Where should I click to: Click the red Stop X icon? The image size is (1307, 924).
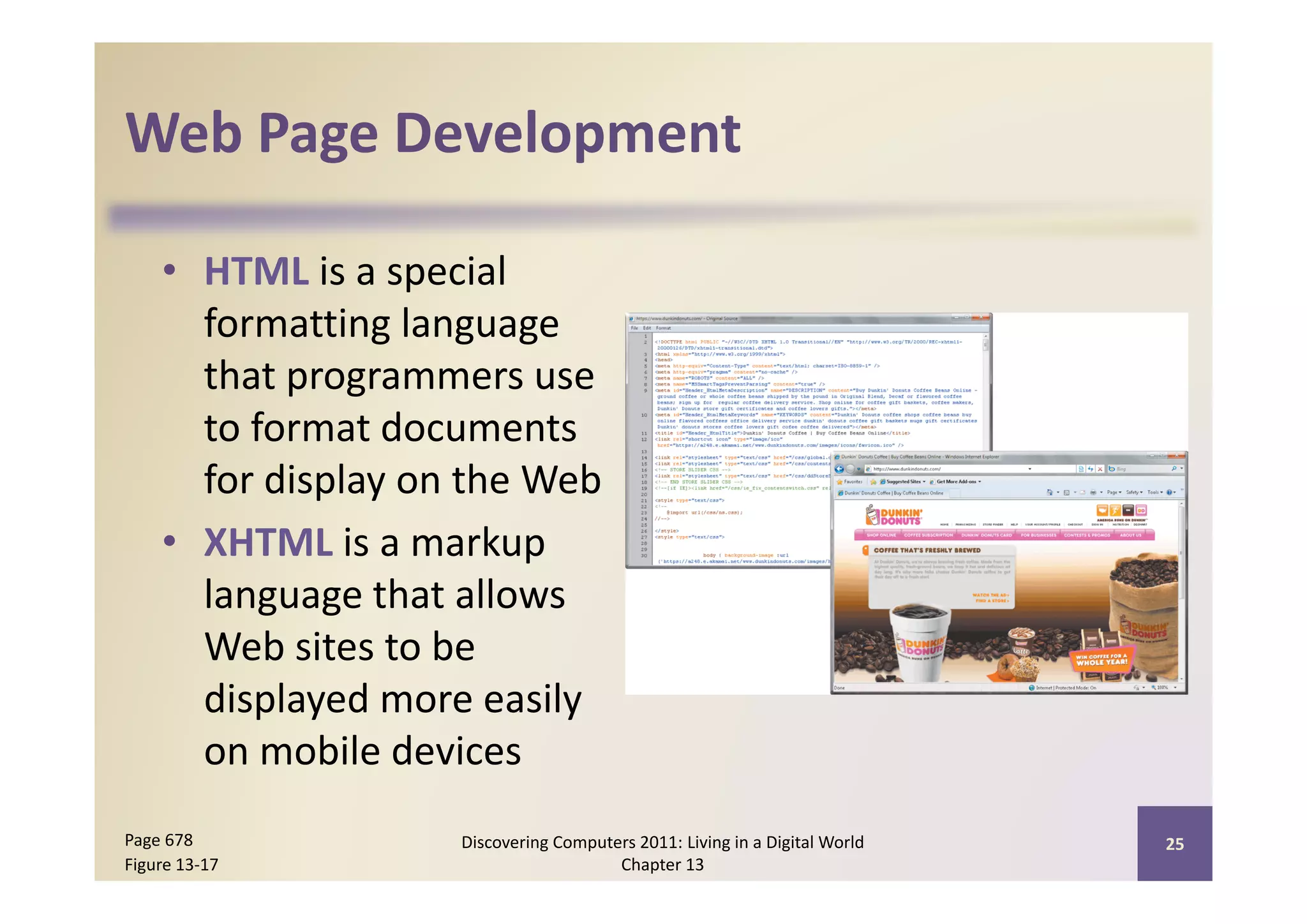tap(1100, 469)
